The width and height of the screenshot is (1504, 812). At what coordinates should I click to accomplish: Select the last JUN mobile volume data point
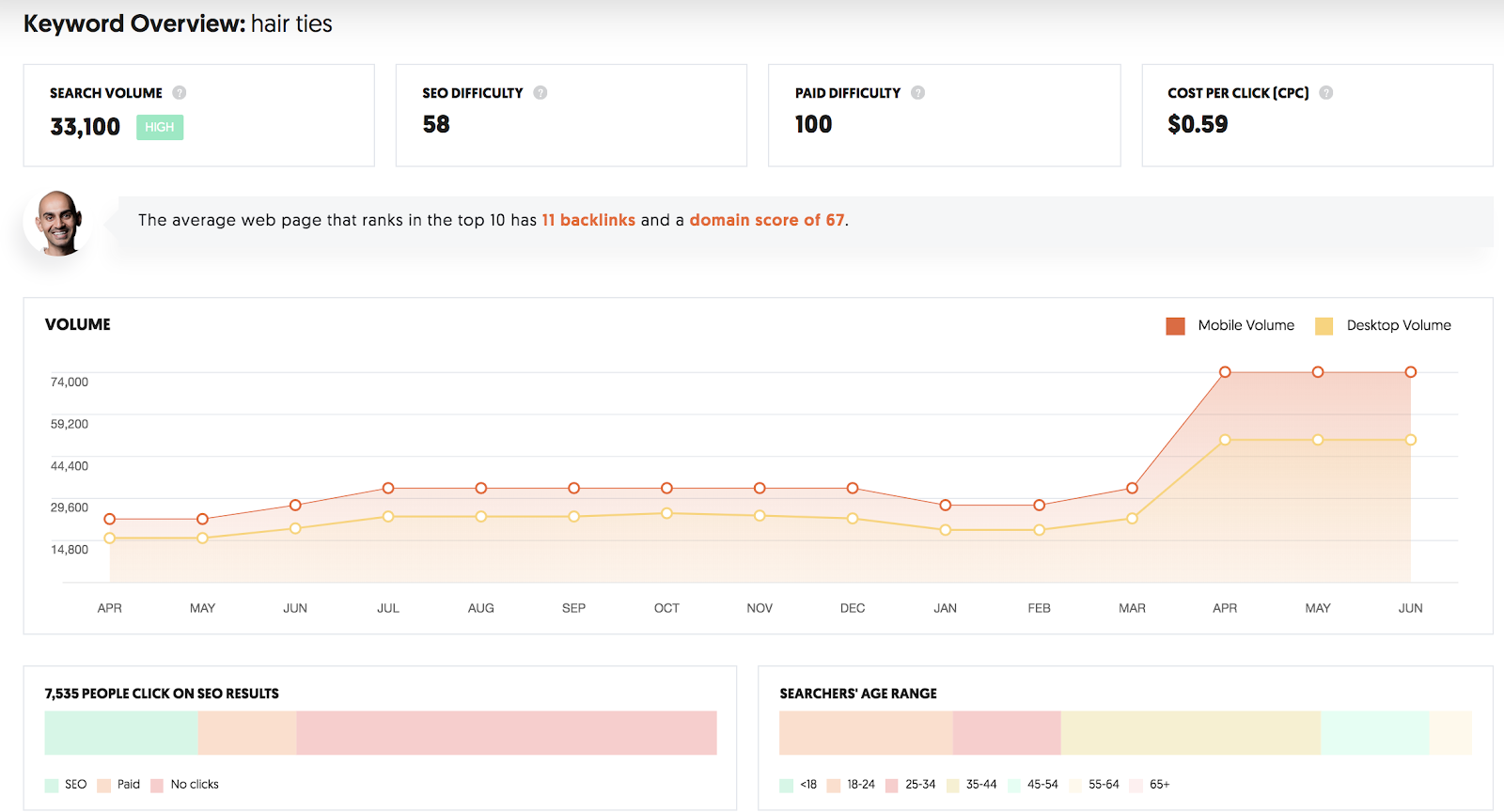point(1410,372)
